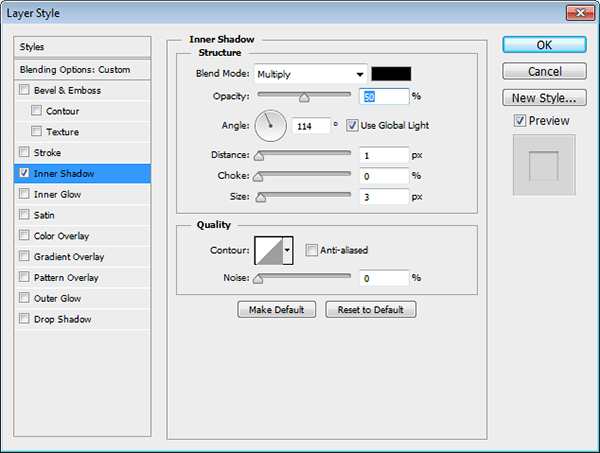Click the Make Default button

277,310
